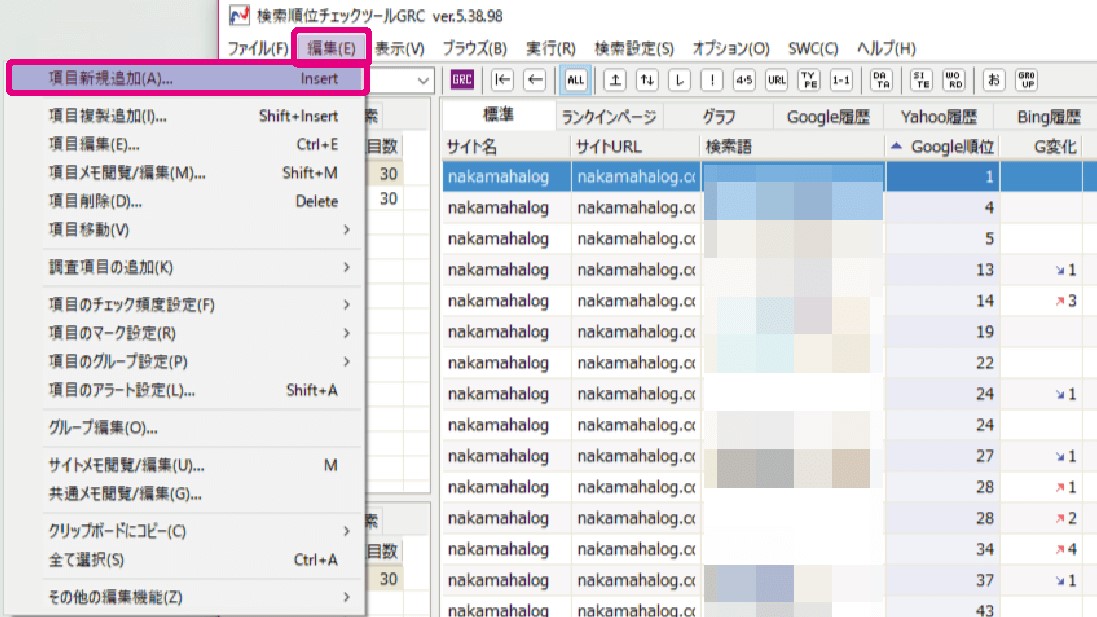This screenshot has height=617, width=1097.
Task: Choose 項目削除(D)... menu entry
Action: pos(187,201)
